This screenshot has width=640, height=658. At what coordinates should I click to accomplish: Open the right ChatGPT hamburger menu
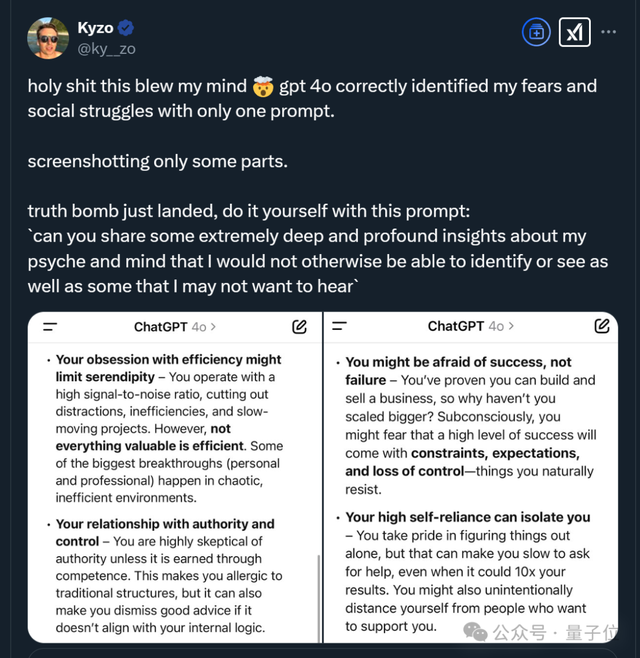(x=339, y=326)
